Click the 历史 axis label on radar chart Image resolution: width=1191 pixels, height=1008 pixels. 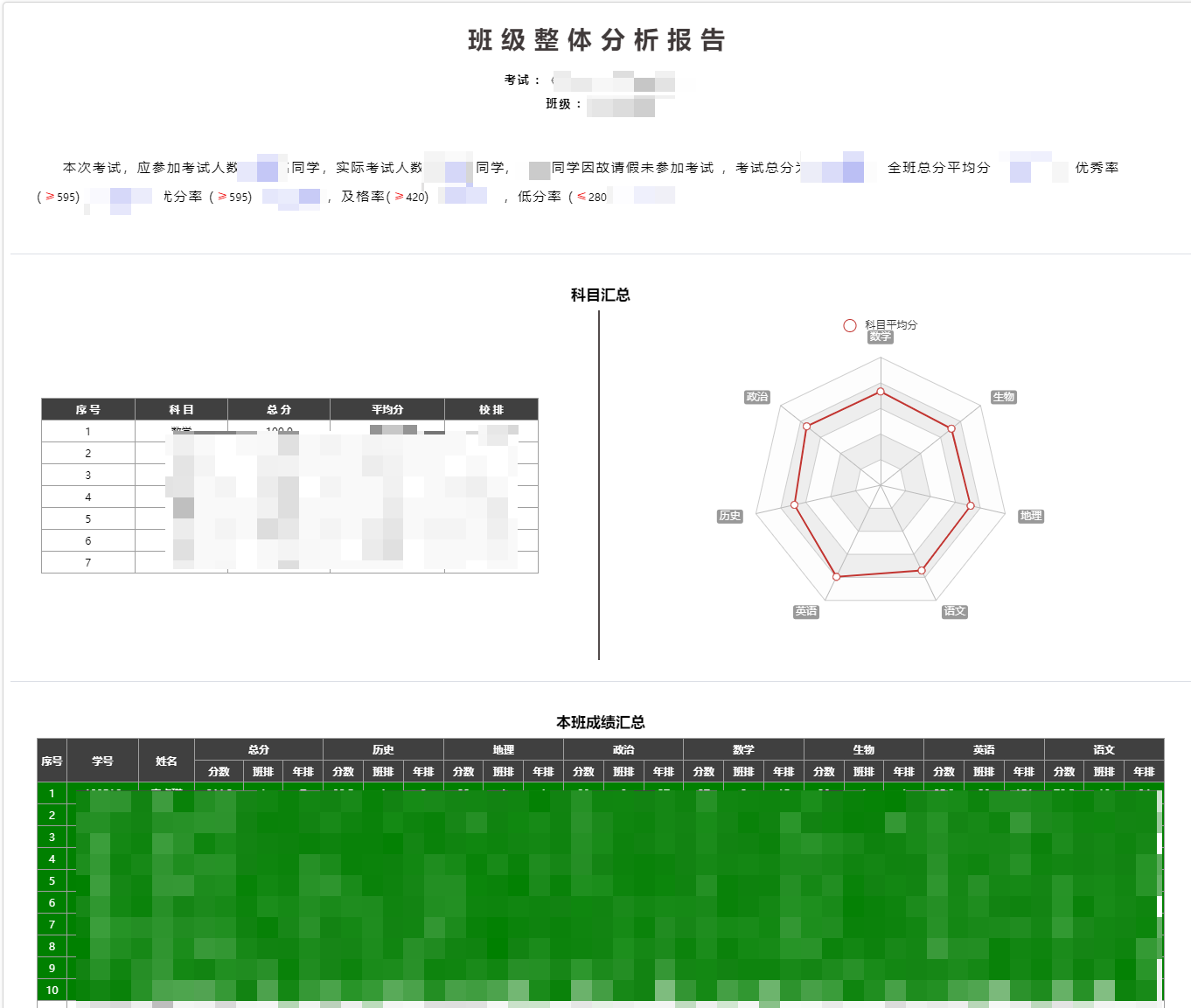pyautogui.click(x=730, y=516)
